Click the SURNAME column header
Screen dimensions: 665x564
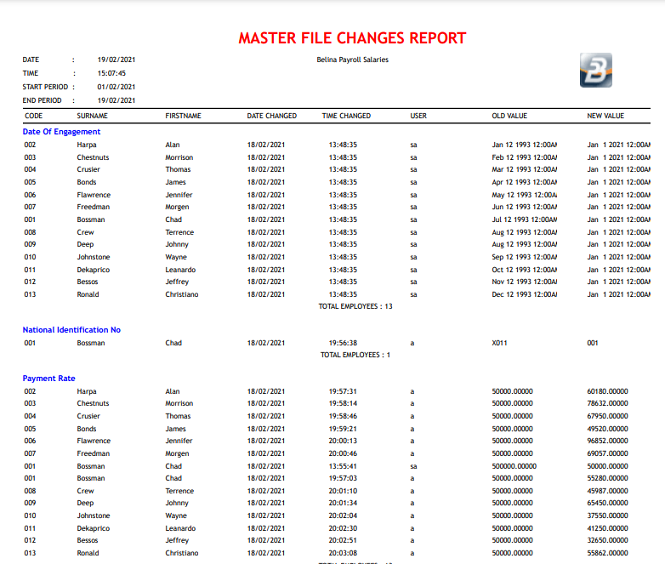pyautogui.click(x=92, y=116)
